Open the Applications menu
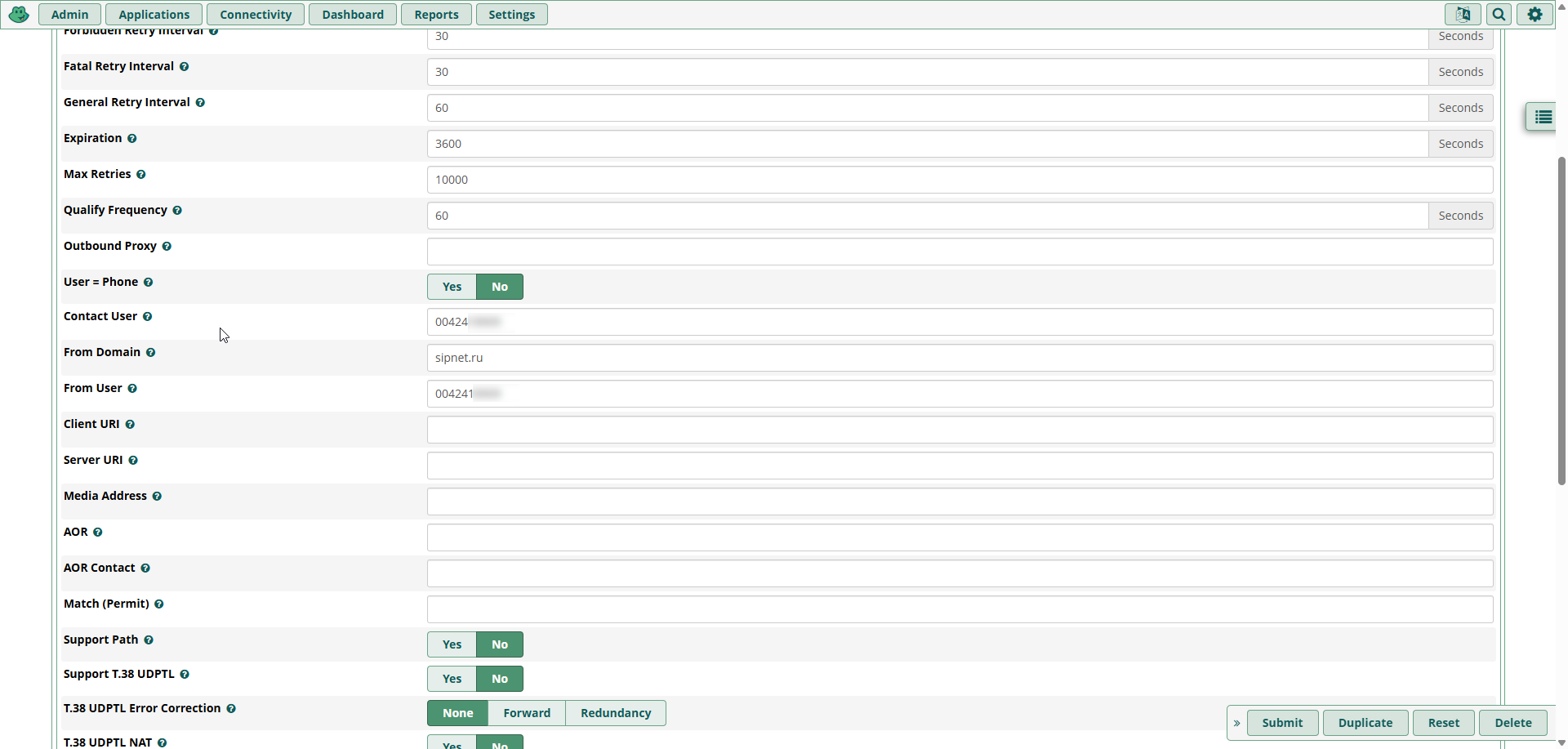Screen dimensions: 1568x749 (154, 15)
